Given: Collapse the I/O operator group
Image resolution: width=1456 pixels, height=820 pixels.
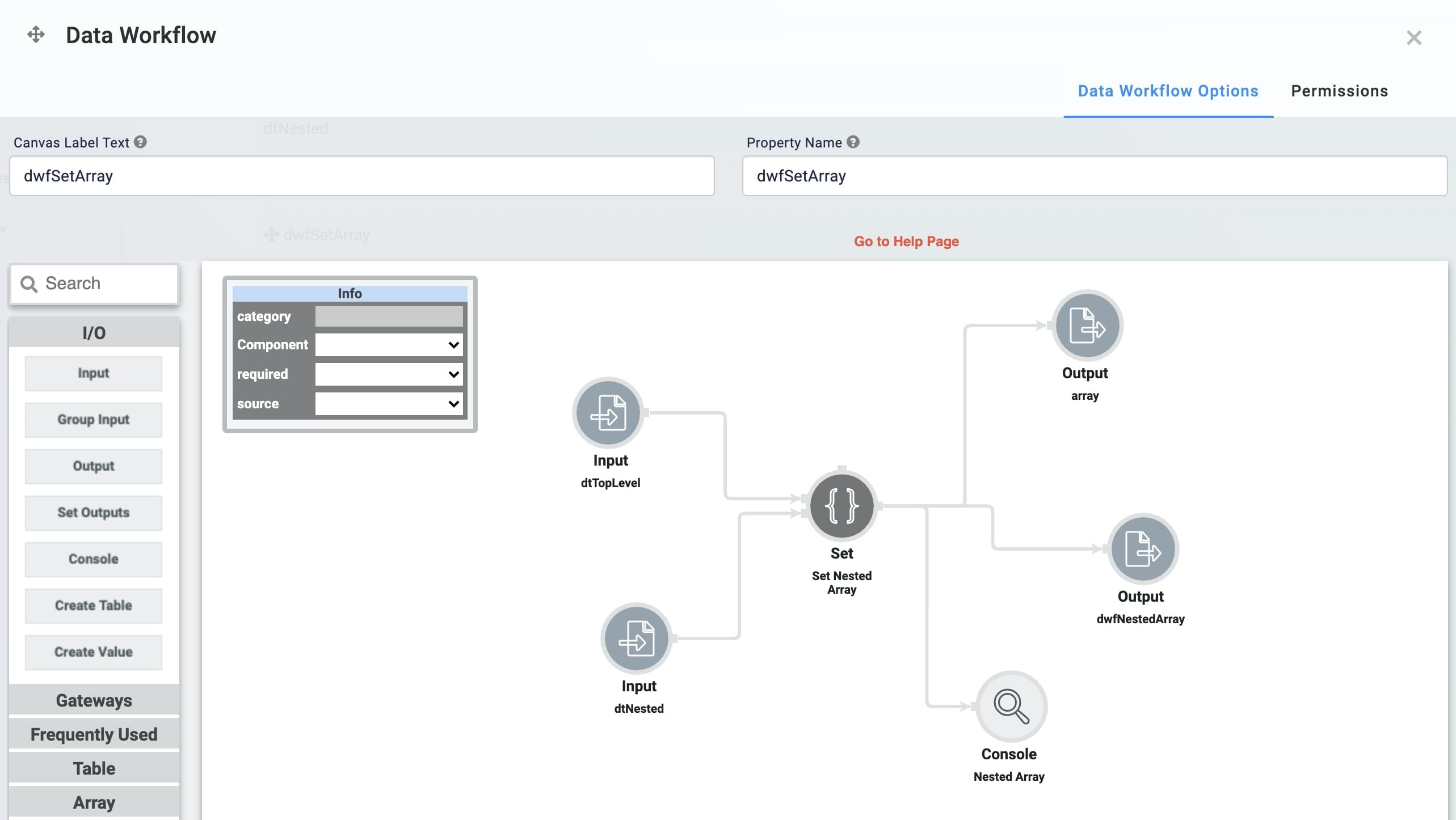Looking at the screenshot, I should pos(94,333).
